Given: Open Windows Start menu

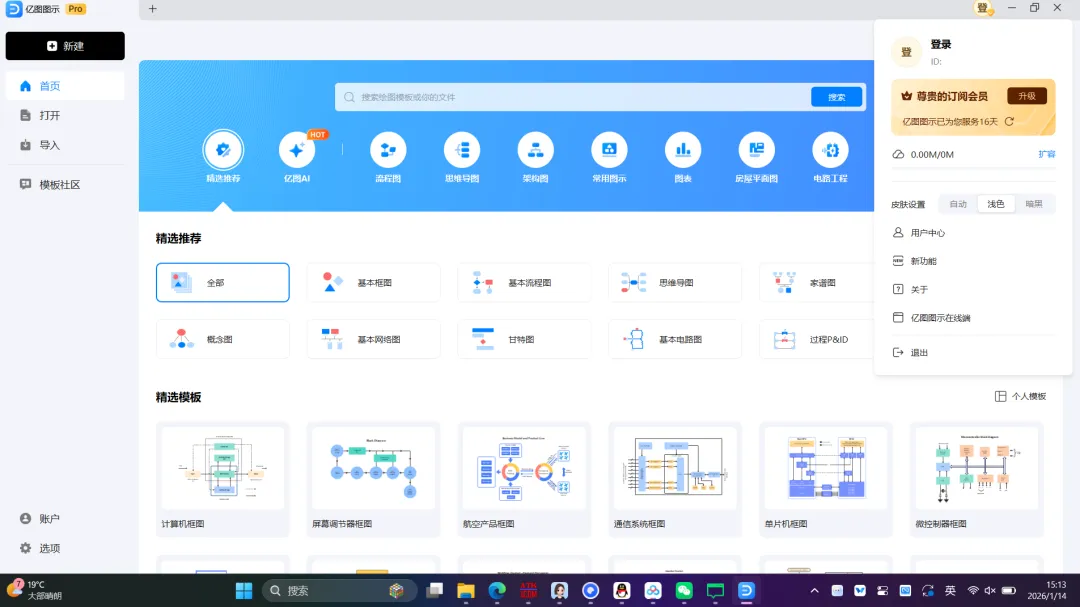Looking at the screenshot, I should point(244,590).
